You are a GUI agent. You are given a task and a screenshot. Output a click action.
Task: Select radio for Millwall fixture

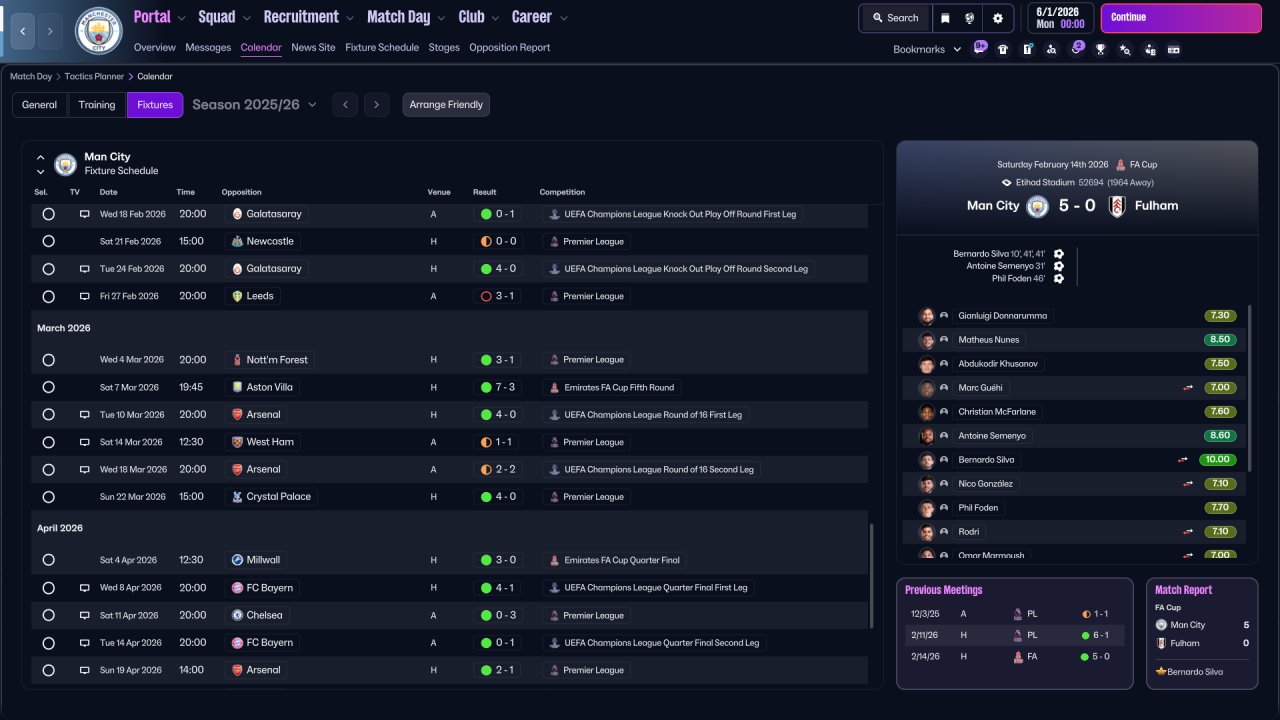click(48, 560)
